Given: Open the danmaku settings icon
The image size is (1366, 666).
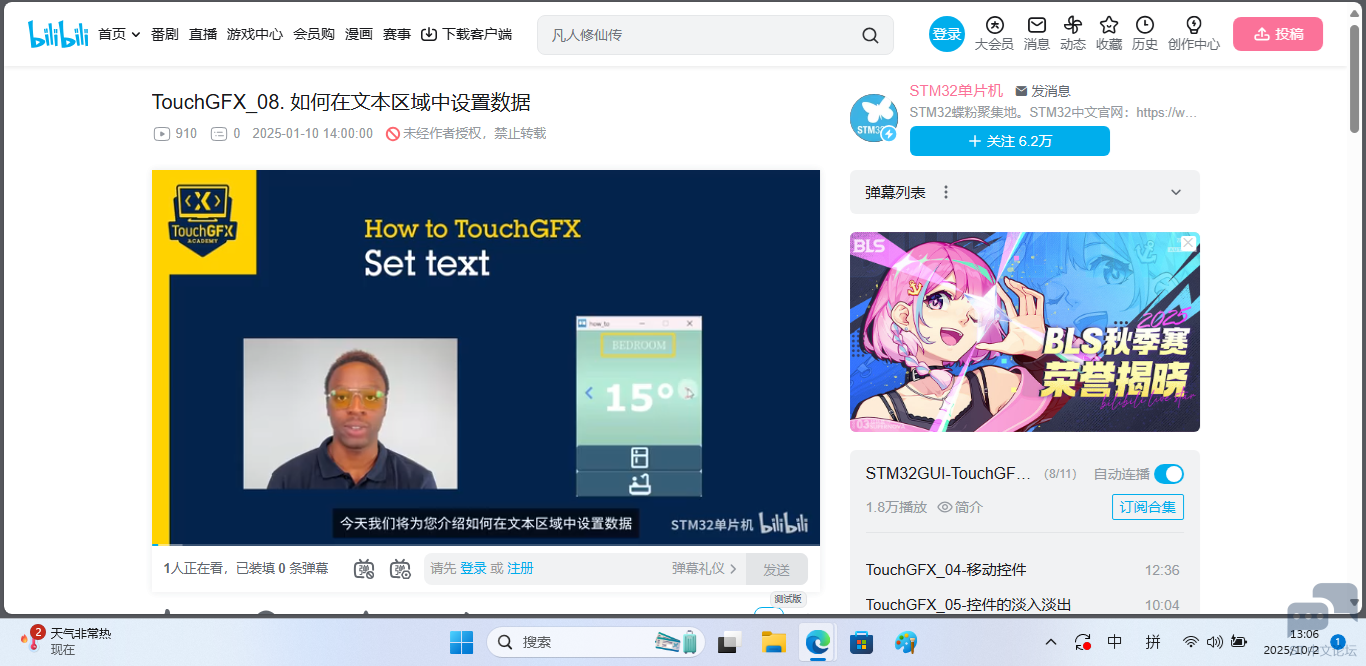Looking at the screenshot, I should [x=400, y=569].
